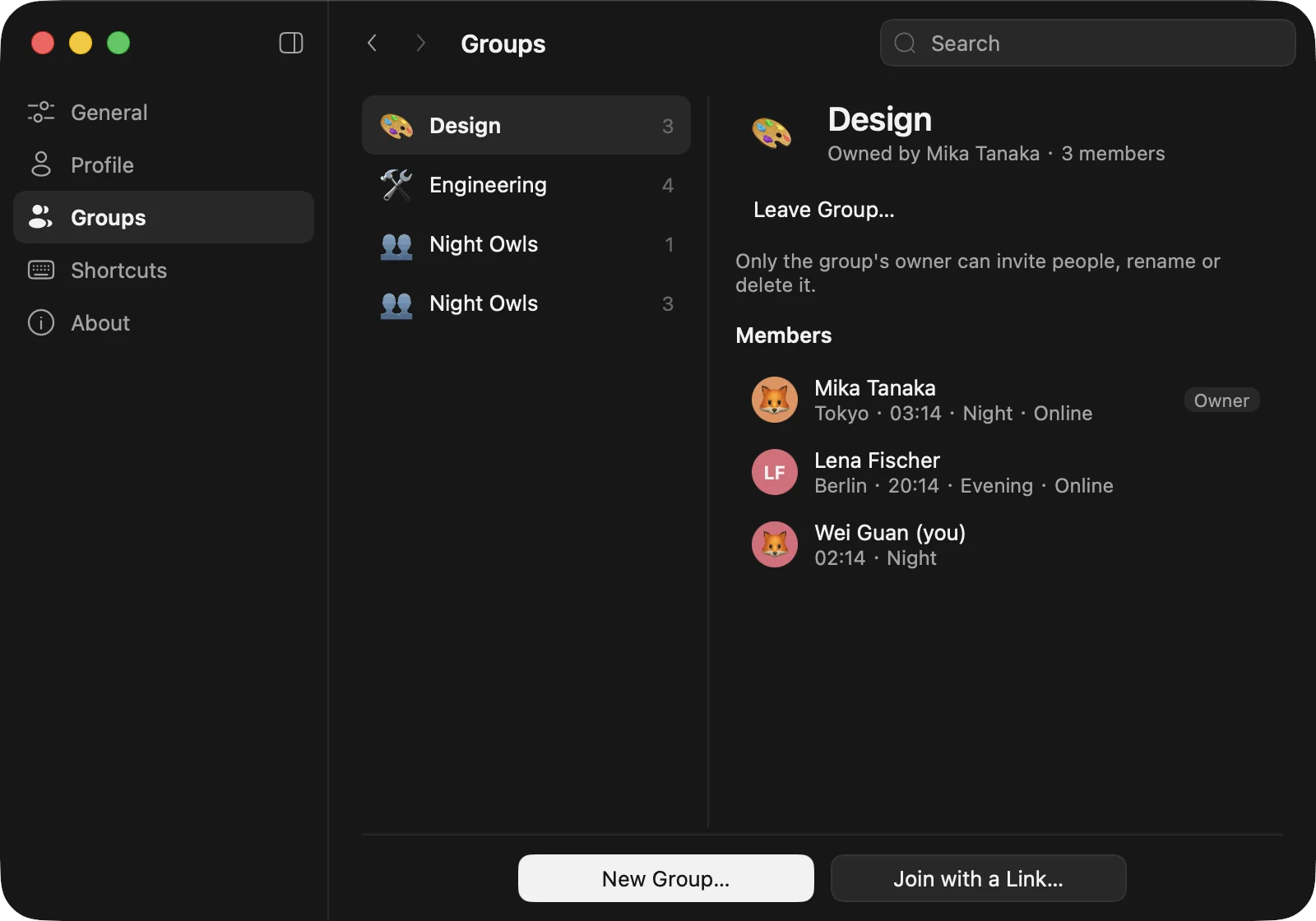Go forward with the right chevron
Image resolution: width=1316 pixels, height=921 pixels.
click(x=421, y=43)
